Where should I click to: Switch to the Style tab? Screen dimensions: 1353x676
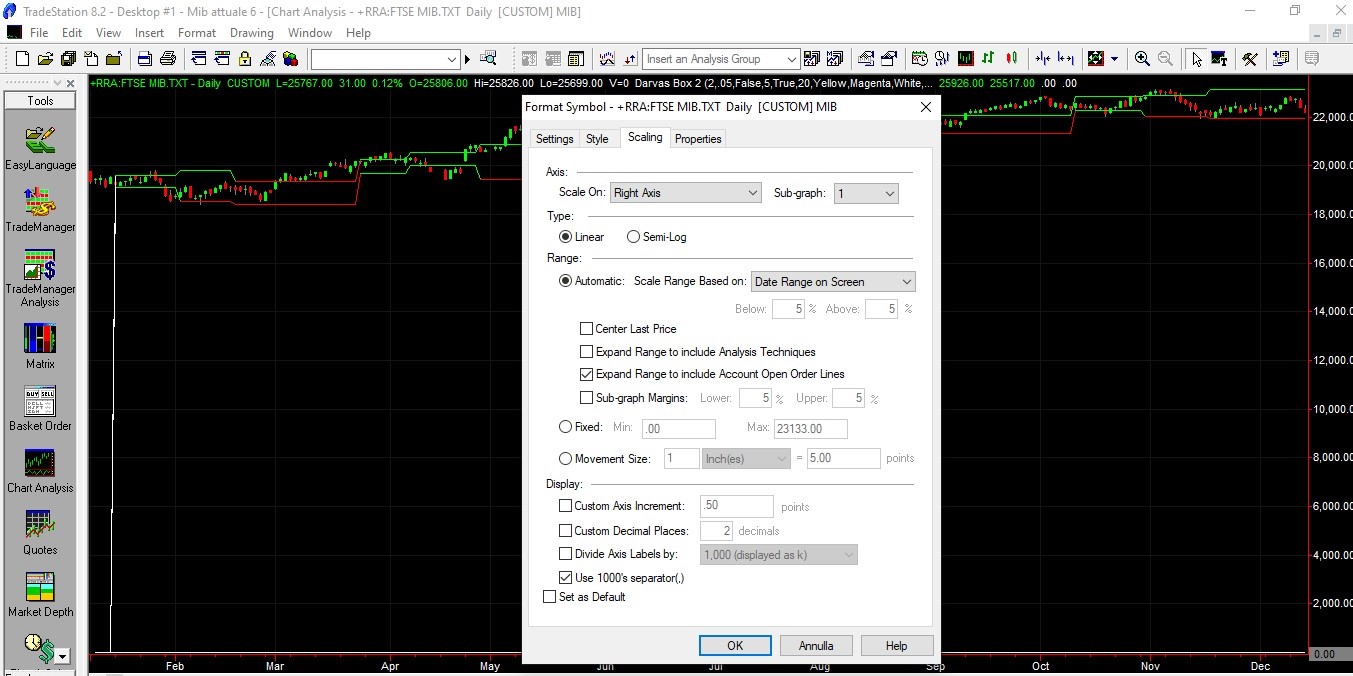tap(597, 139)
